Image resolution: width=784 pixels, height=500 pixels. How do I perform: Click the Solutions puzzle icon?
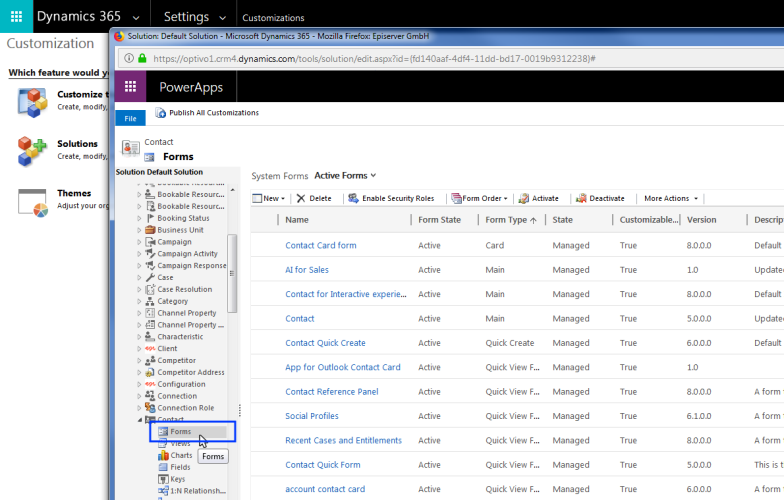tap(32, 151)
